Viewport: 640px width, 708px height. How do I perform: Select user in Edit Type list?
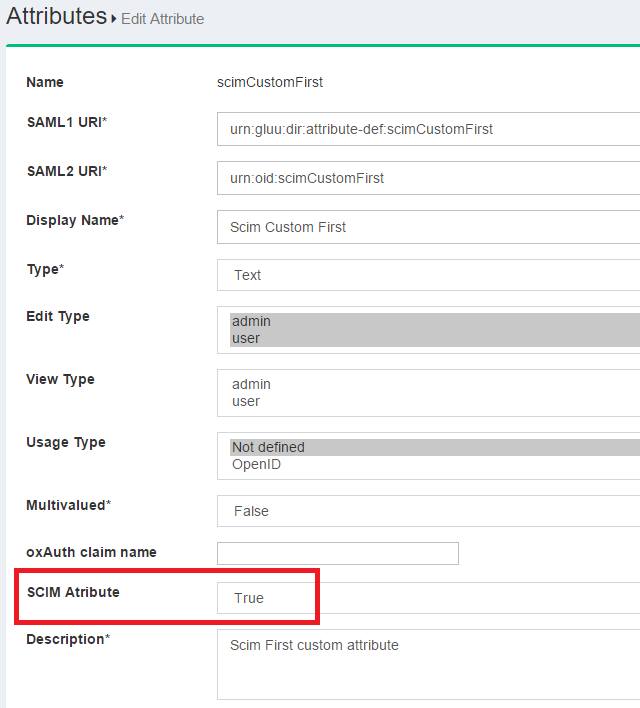[246, 338]
